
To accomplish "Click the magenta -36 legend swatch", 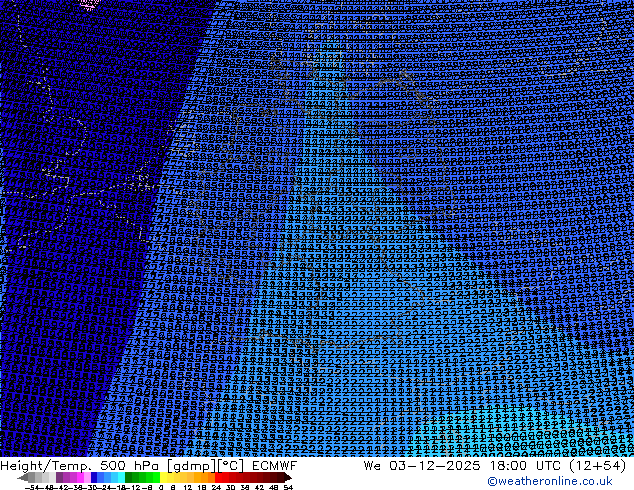I will (80, 477).
